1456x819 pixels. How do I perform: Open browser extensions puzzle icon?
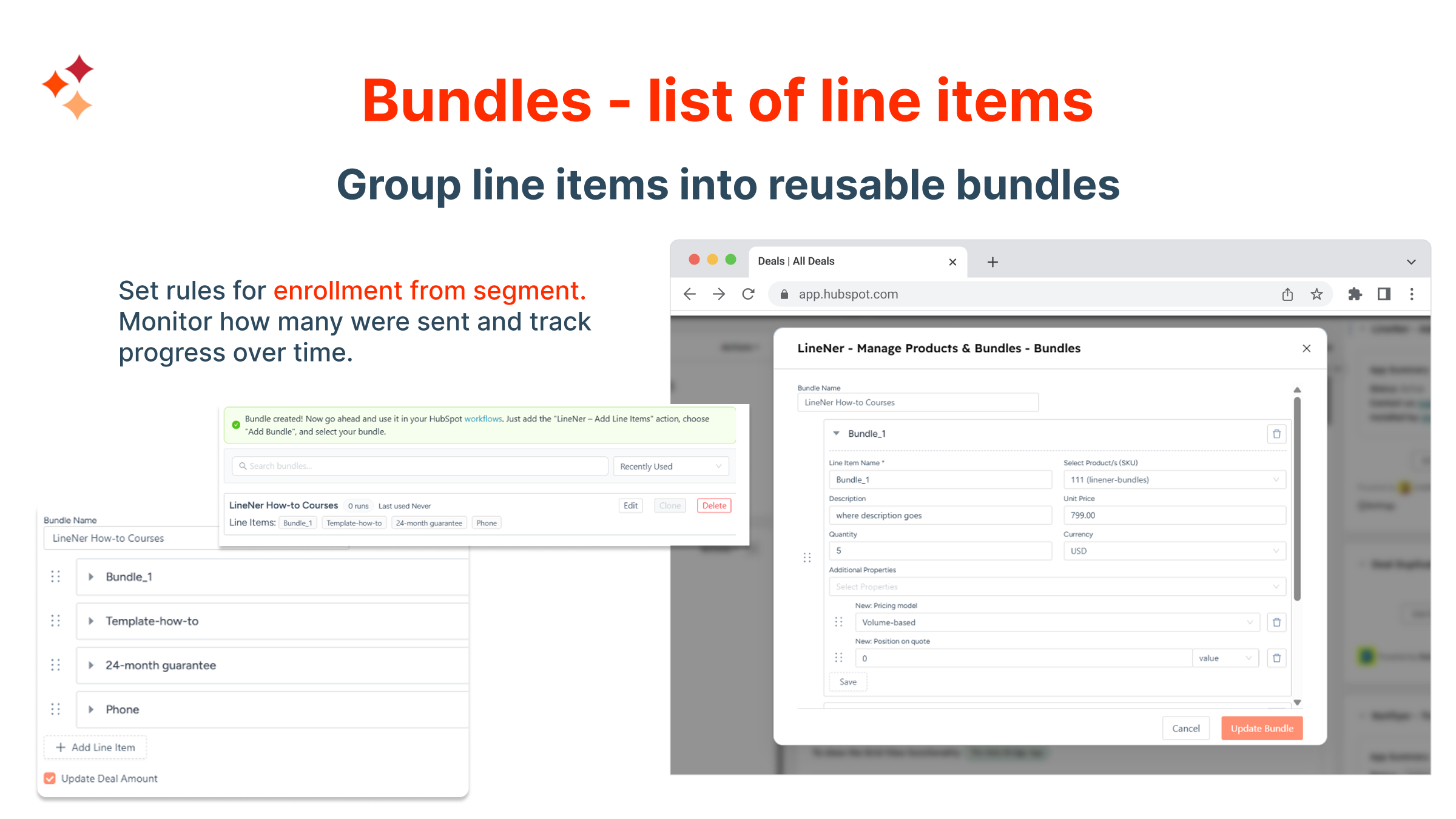point(1355,294)
